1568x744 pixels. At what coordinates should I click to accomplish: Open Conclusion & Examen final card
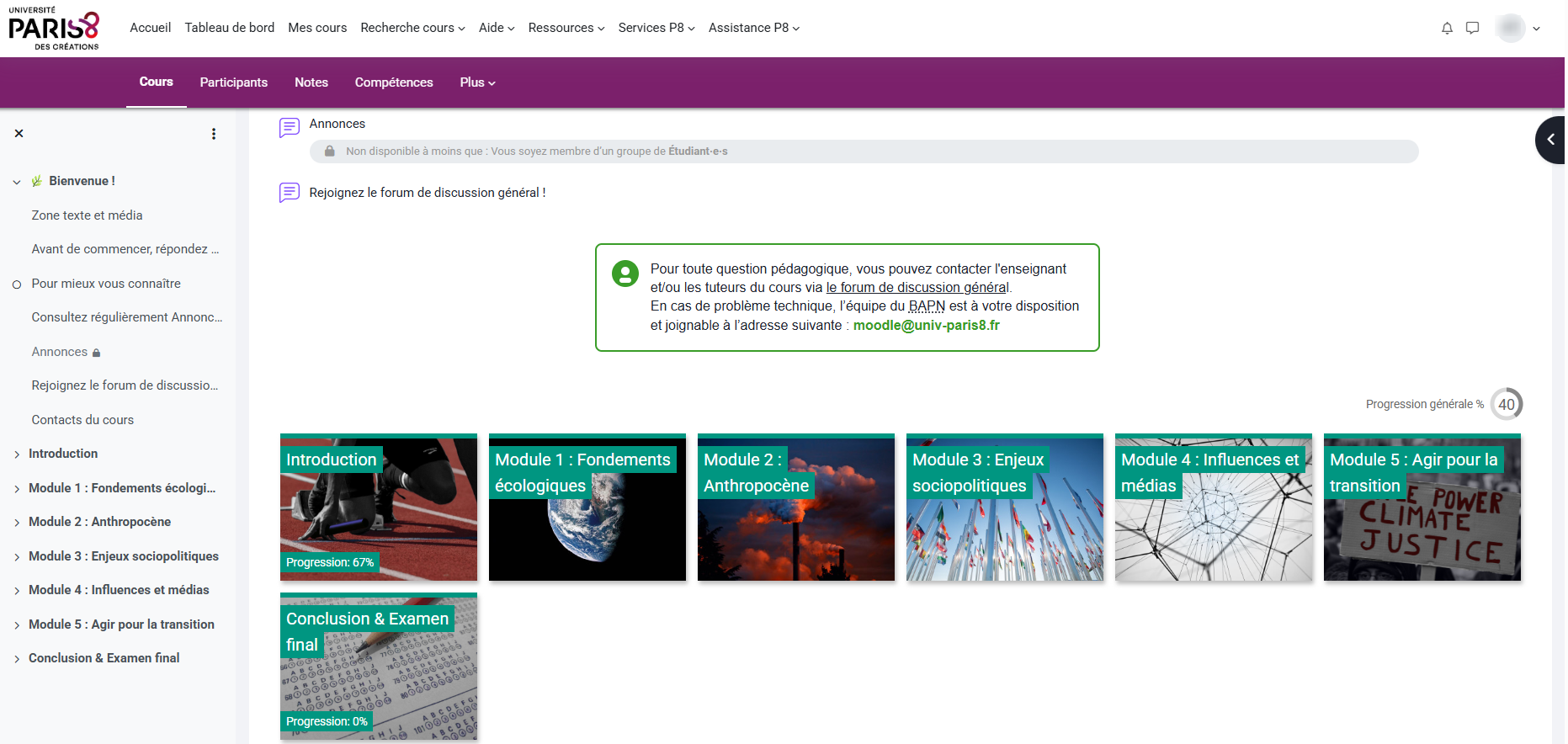tap(379, 667)
